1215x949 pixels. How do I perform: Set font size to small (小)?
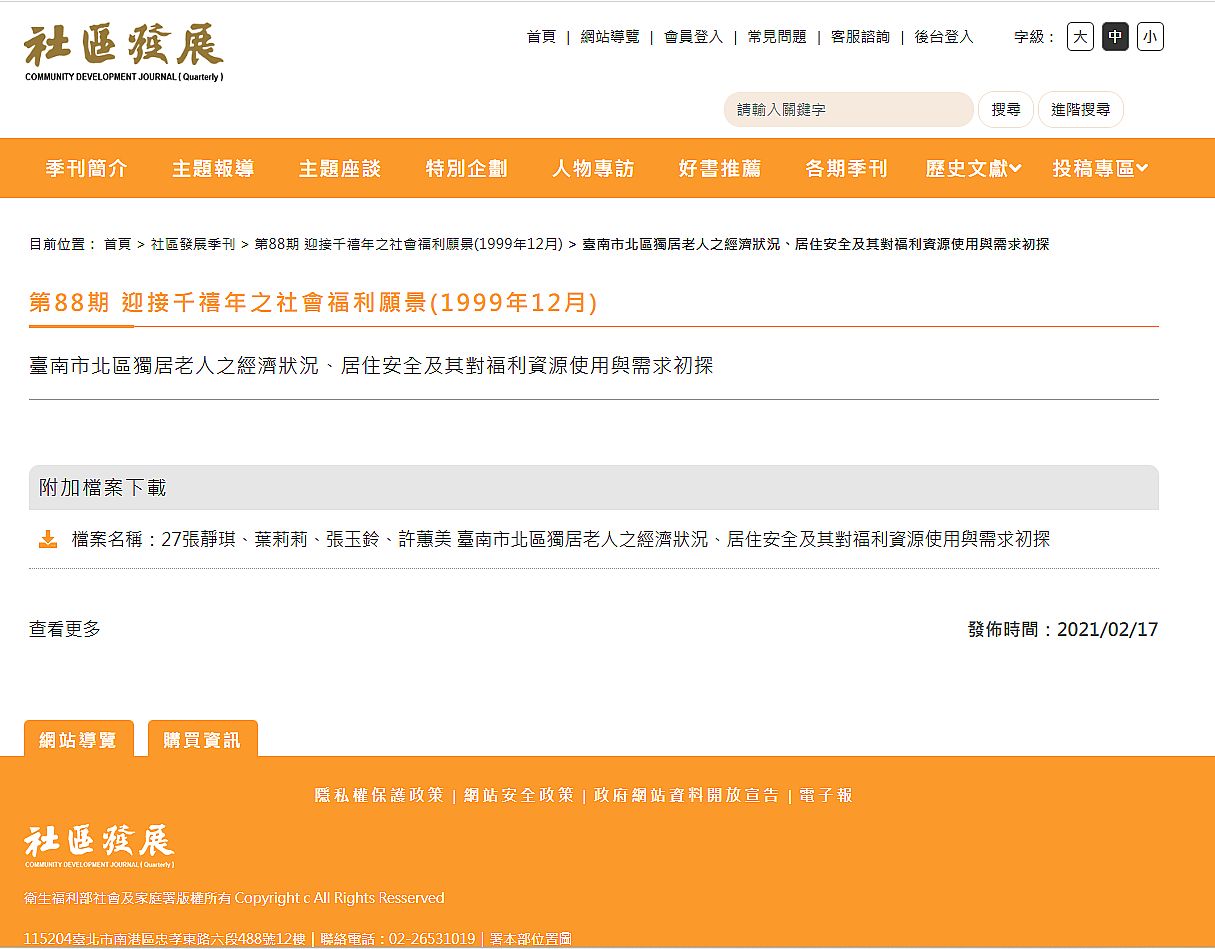pos(1150,37)
